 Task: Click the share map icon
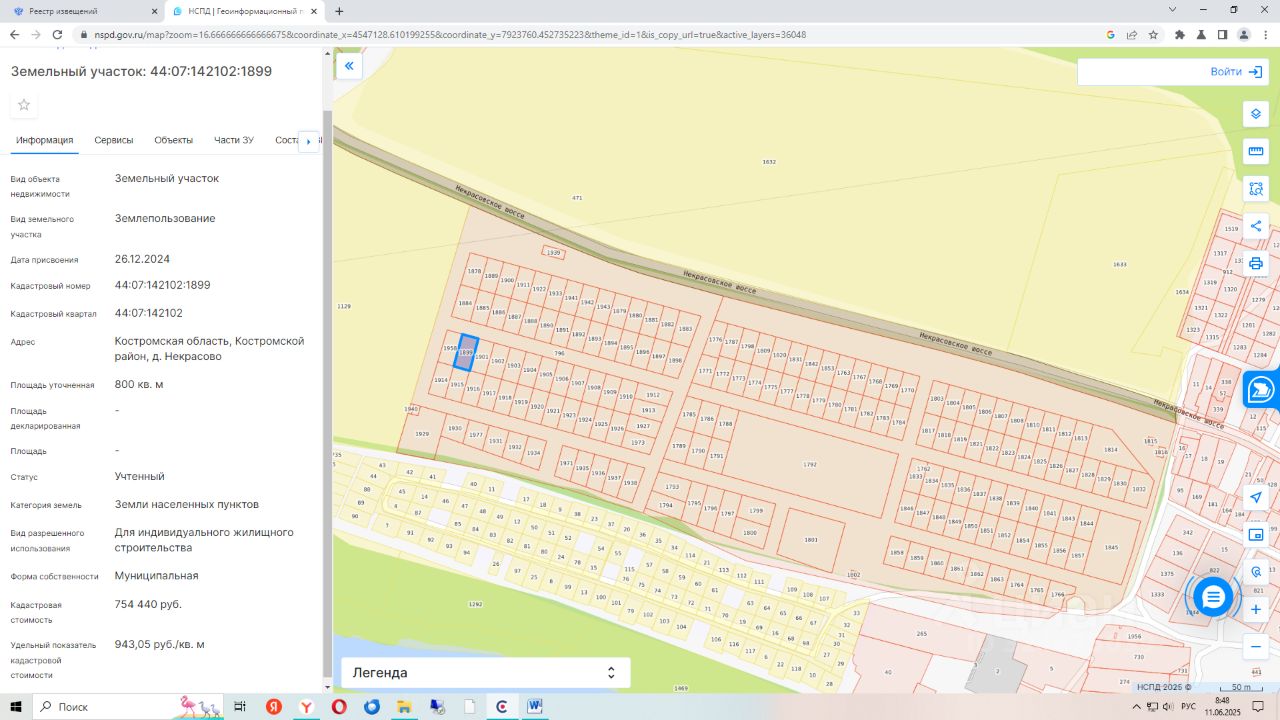tap(1256, 226)
